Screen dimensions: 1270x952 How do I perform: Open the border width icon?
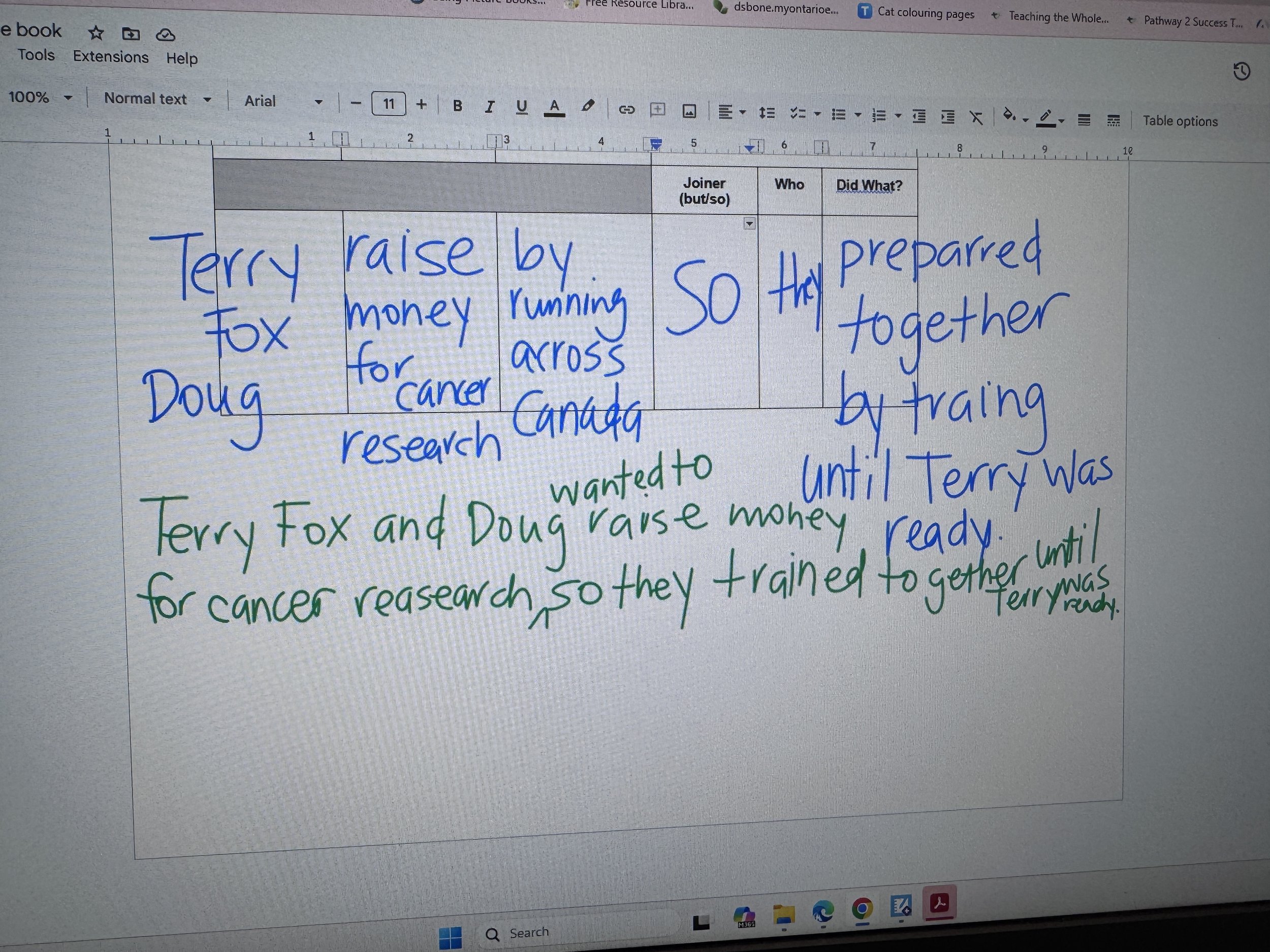click(1084, 120)
